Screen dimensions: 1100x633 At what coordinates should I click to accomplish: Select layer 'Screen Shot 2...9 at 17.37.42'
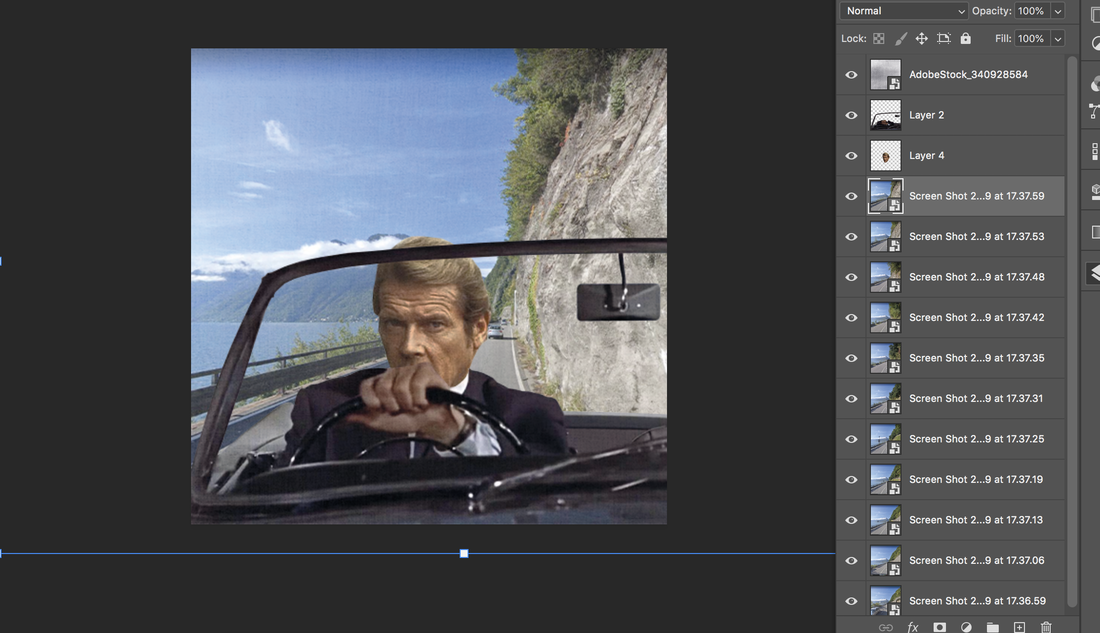point(977,318)
